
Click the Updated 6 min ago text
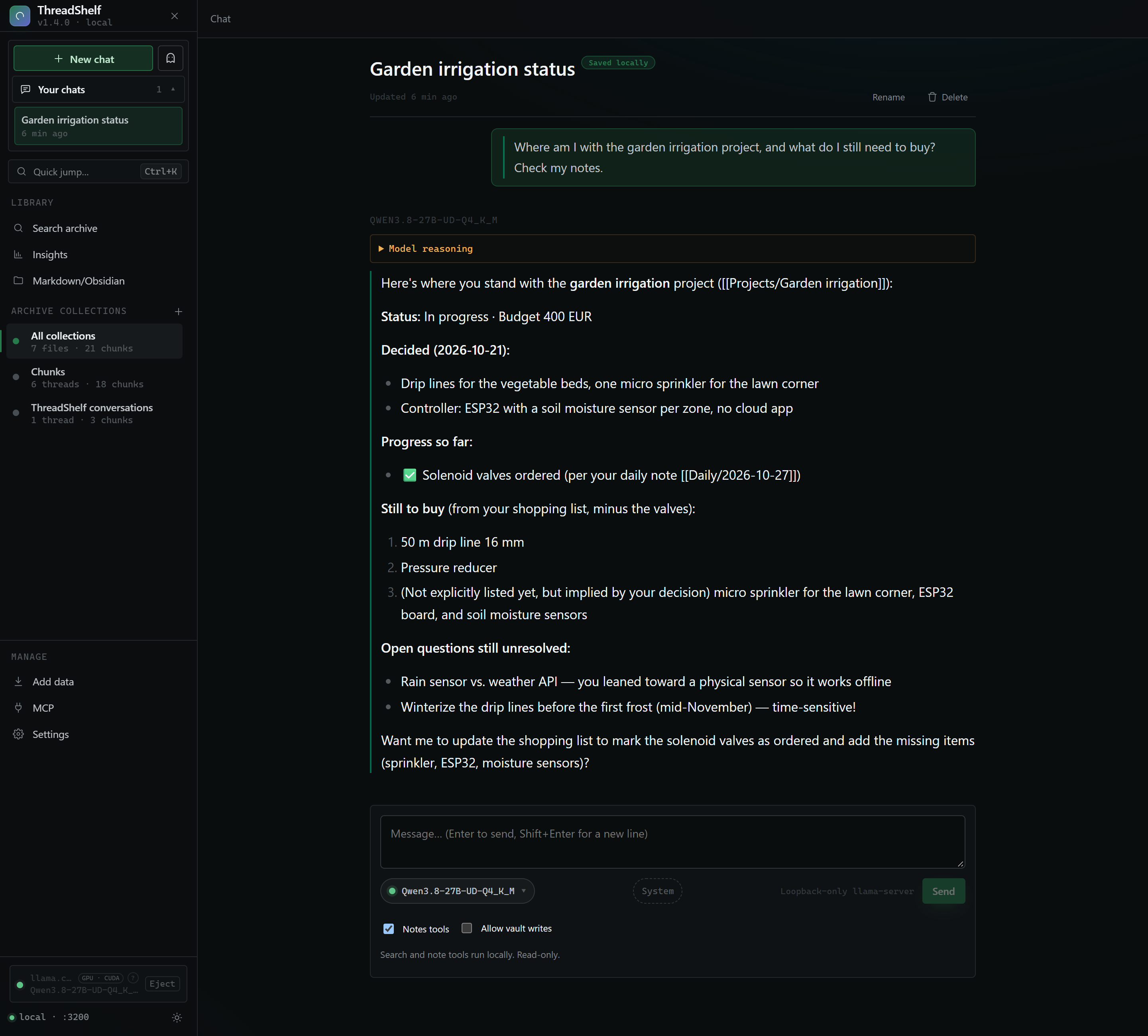tap(413, 97)
